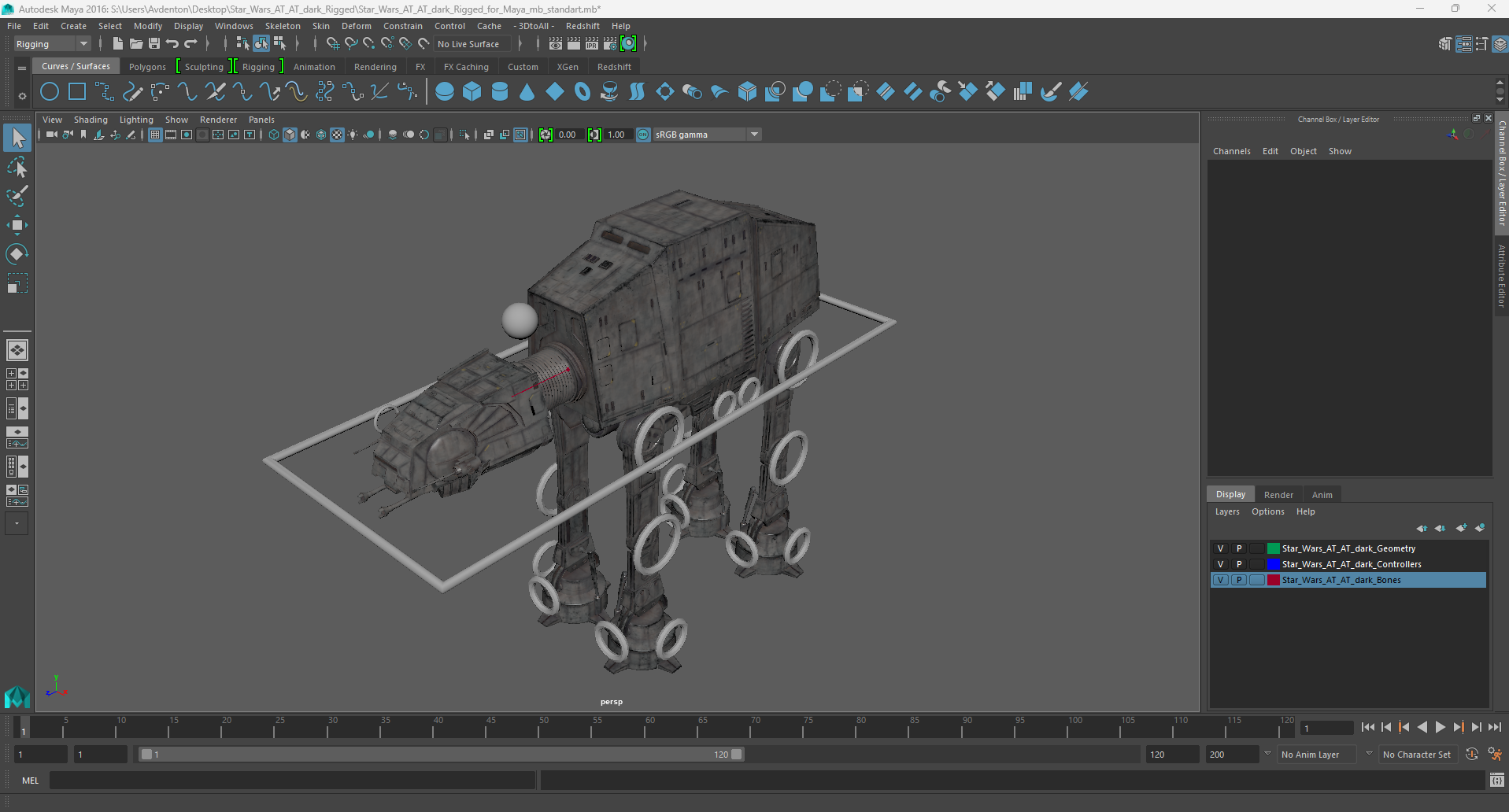Click the current frame input field
The width and height of the screenshot is (1509, 812).
coord(1326,728)
